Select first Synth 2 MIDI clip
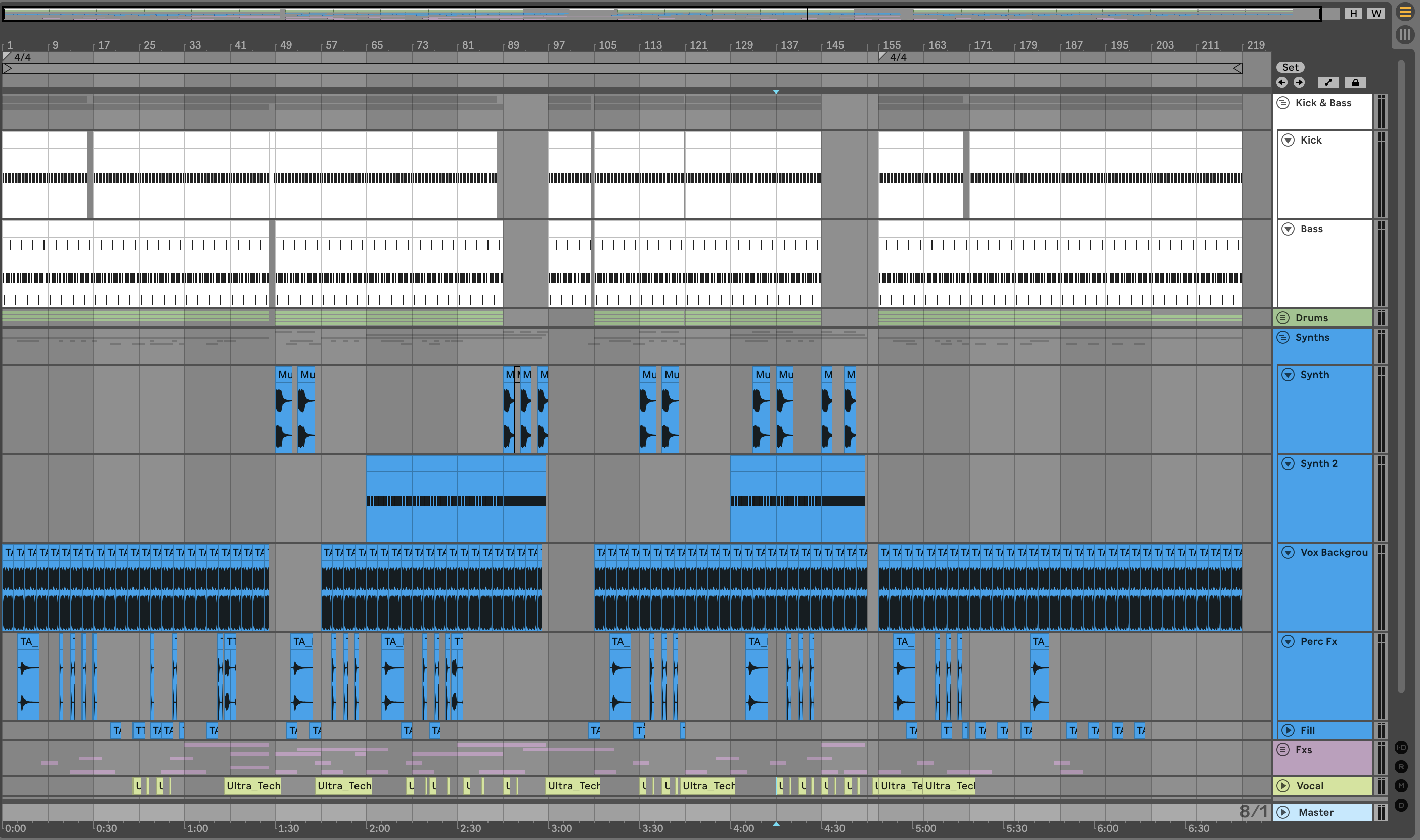Image resolution: width=1420 pixels, height=840 pixels. [x=456, y=499]
